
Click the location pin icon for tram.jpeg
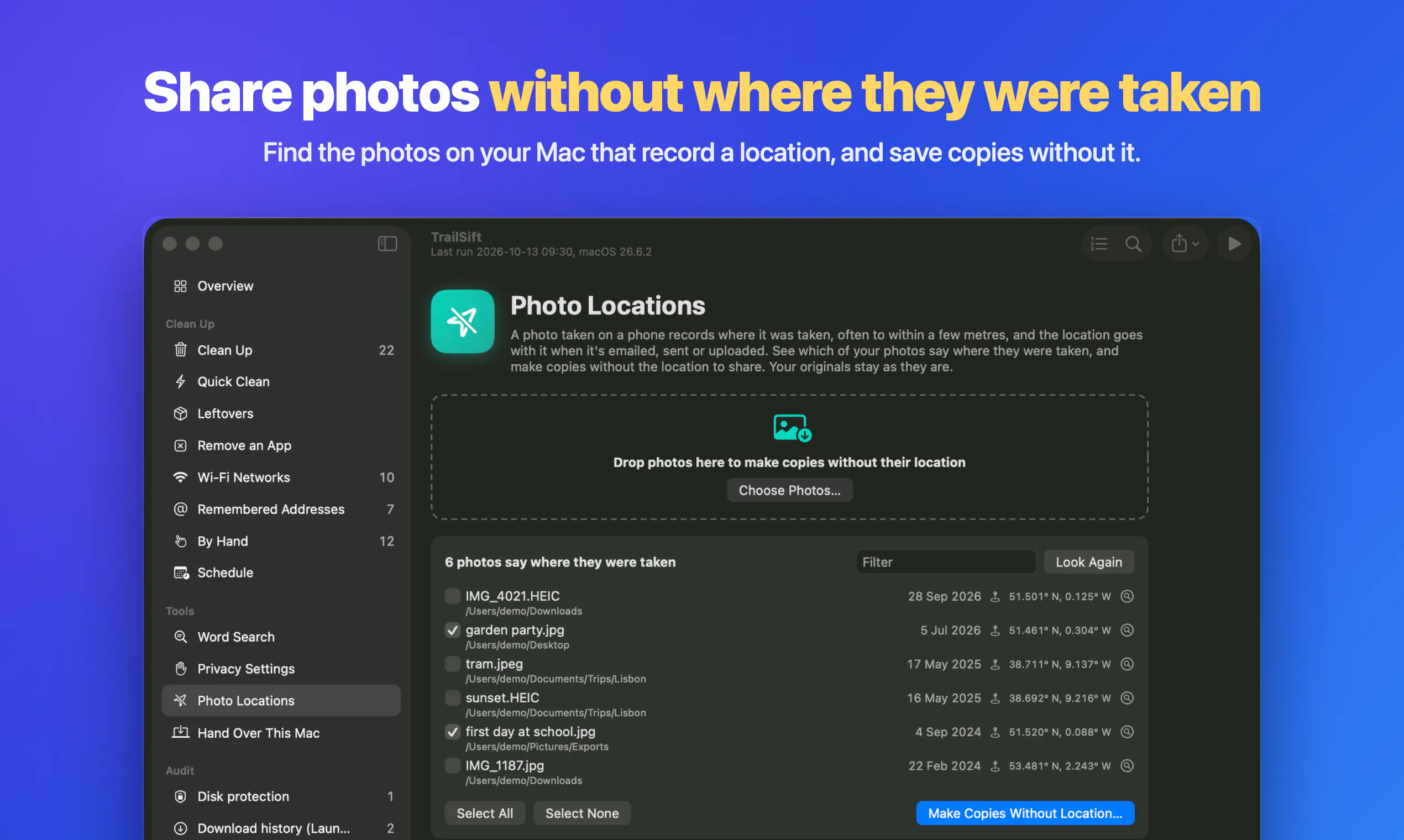[995, 664]
